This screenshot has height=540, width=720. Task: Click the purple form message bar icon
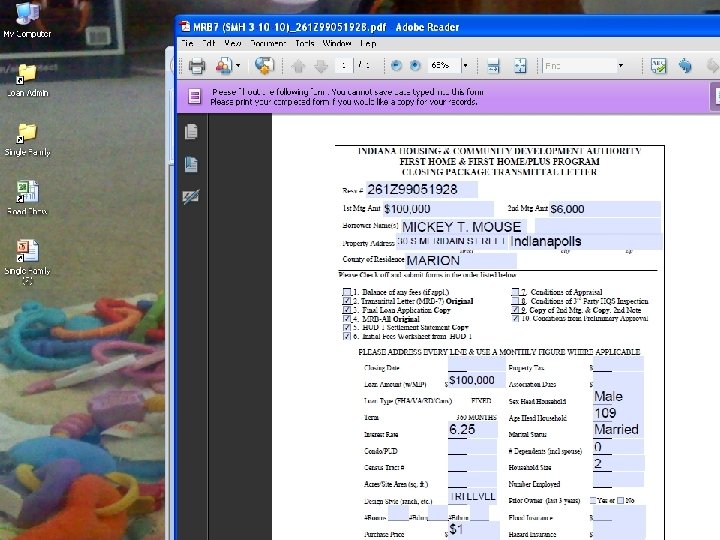tap(195, 96)
